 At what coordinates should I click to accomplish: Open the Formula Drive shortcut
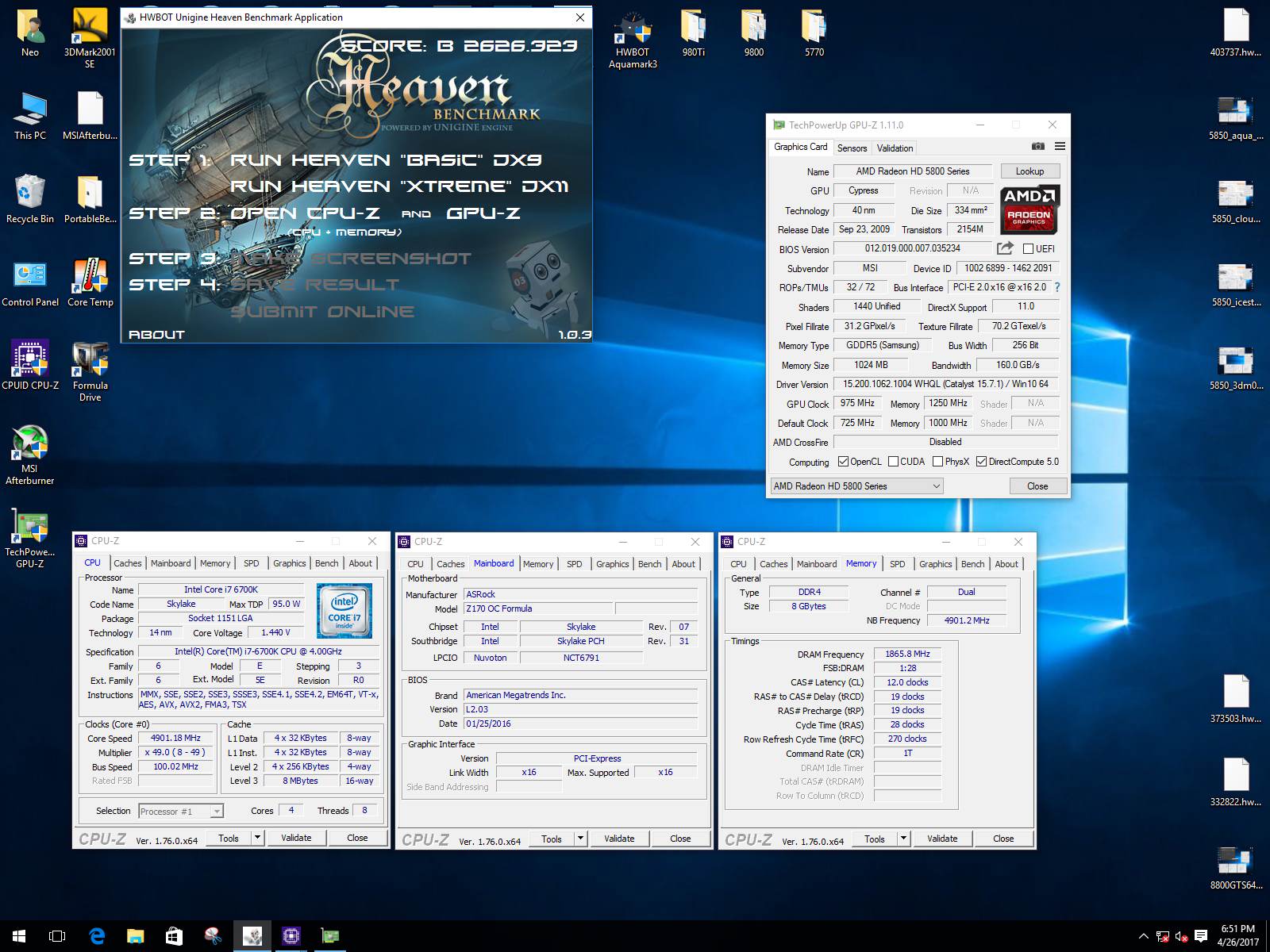click(x=90, y=370)
